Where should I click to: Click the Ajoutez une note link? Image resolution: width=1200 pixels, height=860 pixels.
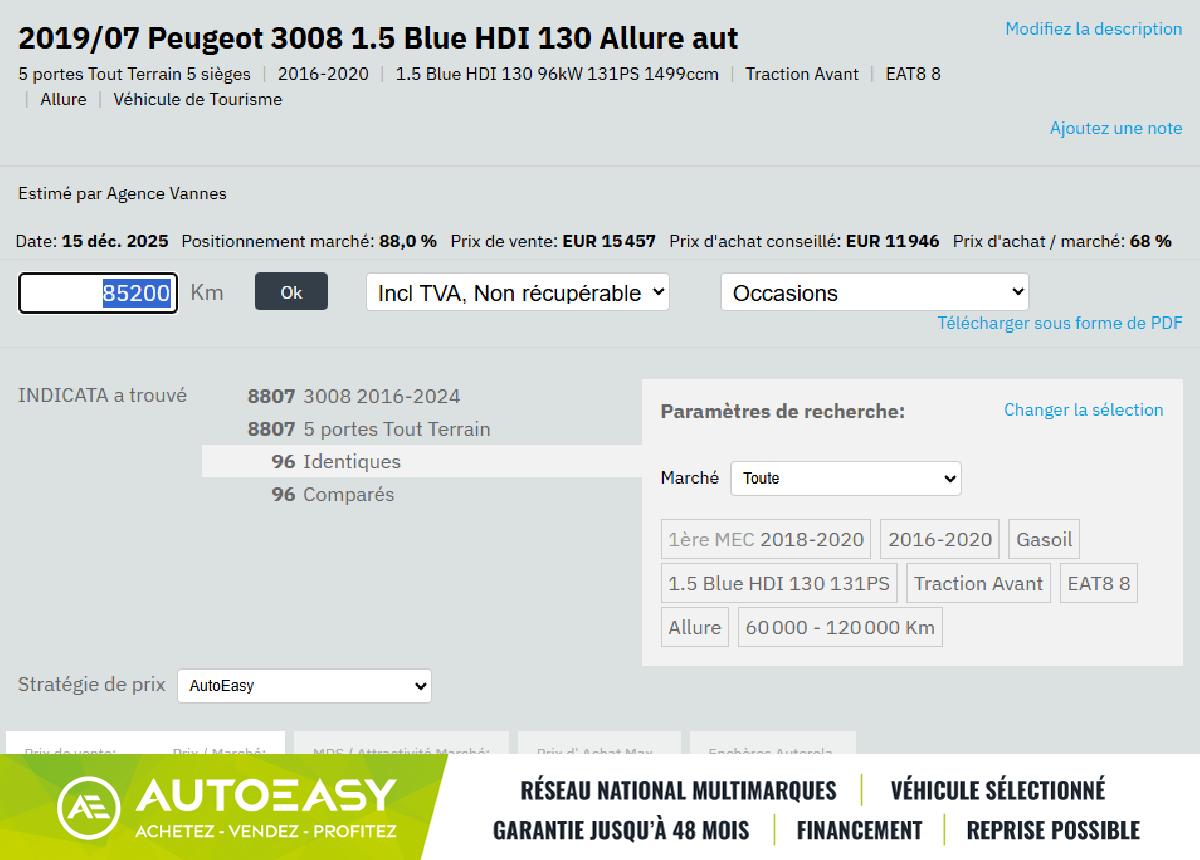pyautogui.click(x=1115, y=128)
